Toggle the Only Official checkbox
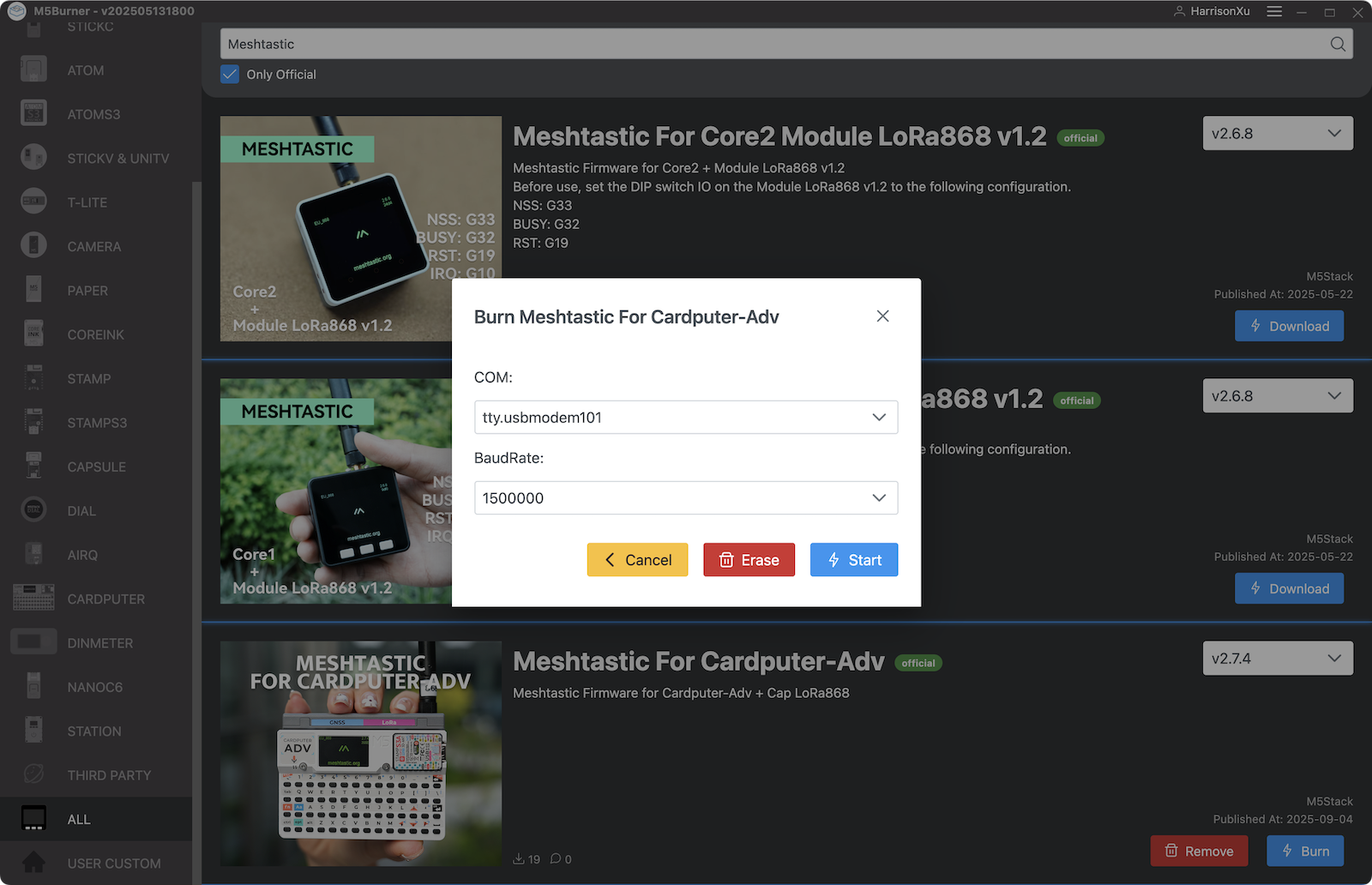This screenshot has width=1372, height=885. [x=230, y=75]
